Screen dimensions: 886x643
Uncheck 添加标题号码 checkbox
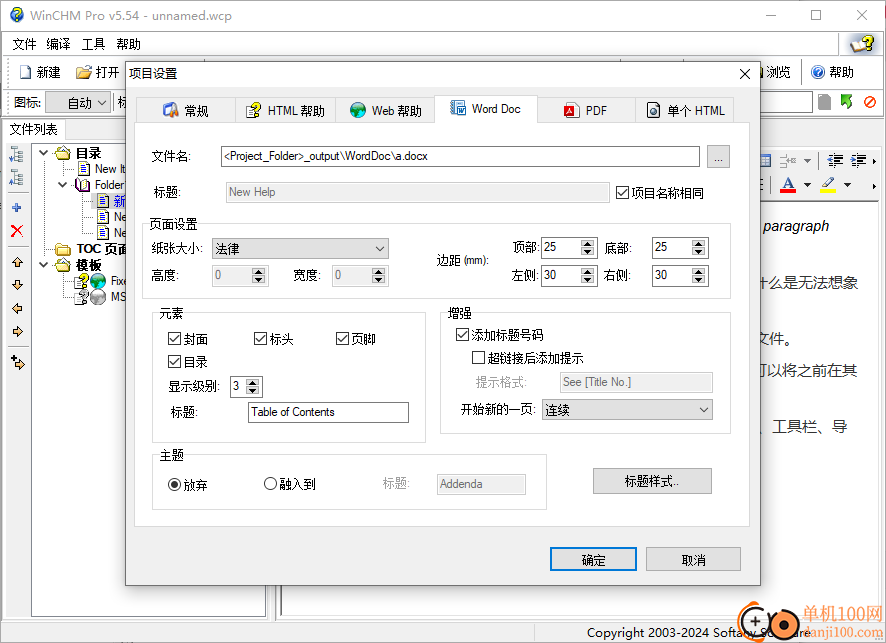[x=462, y=334]
